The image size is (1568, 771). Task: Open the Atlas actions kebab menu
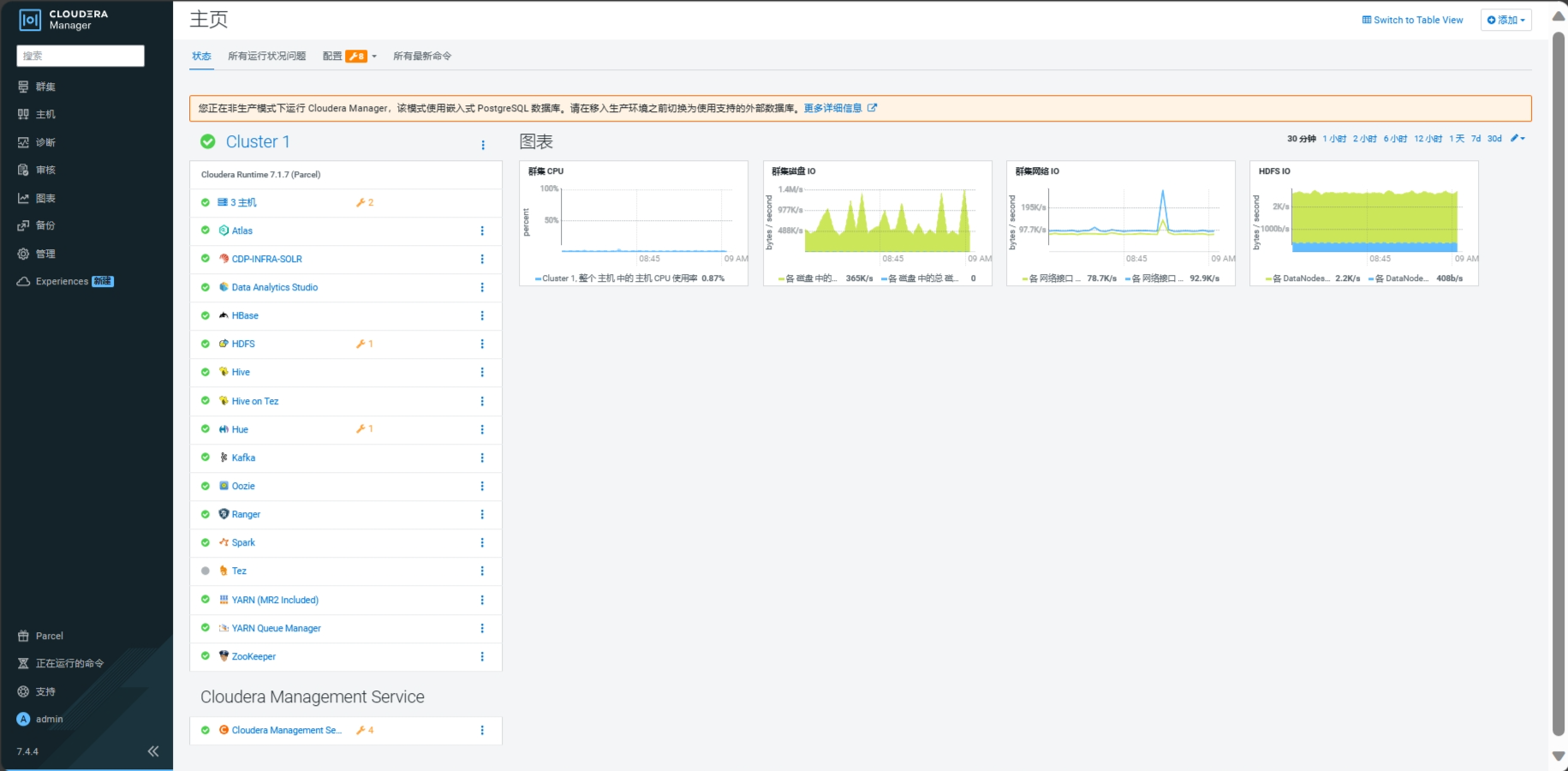coord(482,230)
